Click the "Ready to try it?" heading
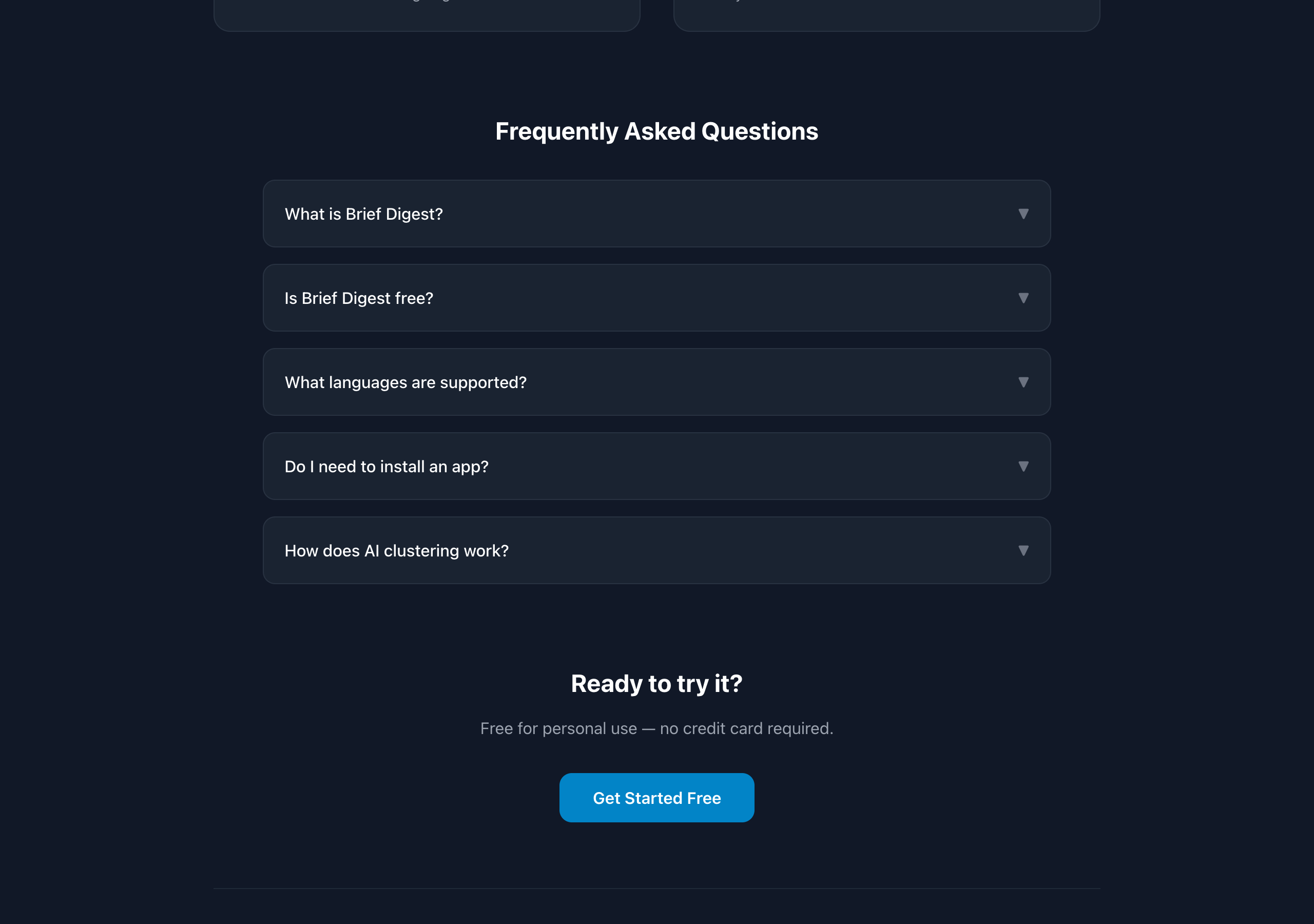1314x924 pixels. point(656,684)
